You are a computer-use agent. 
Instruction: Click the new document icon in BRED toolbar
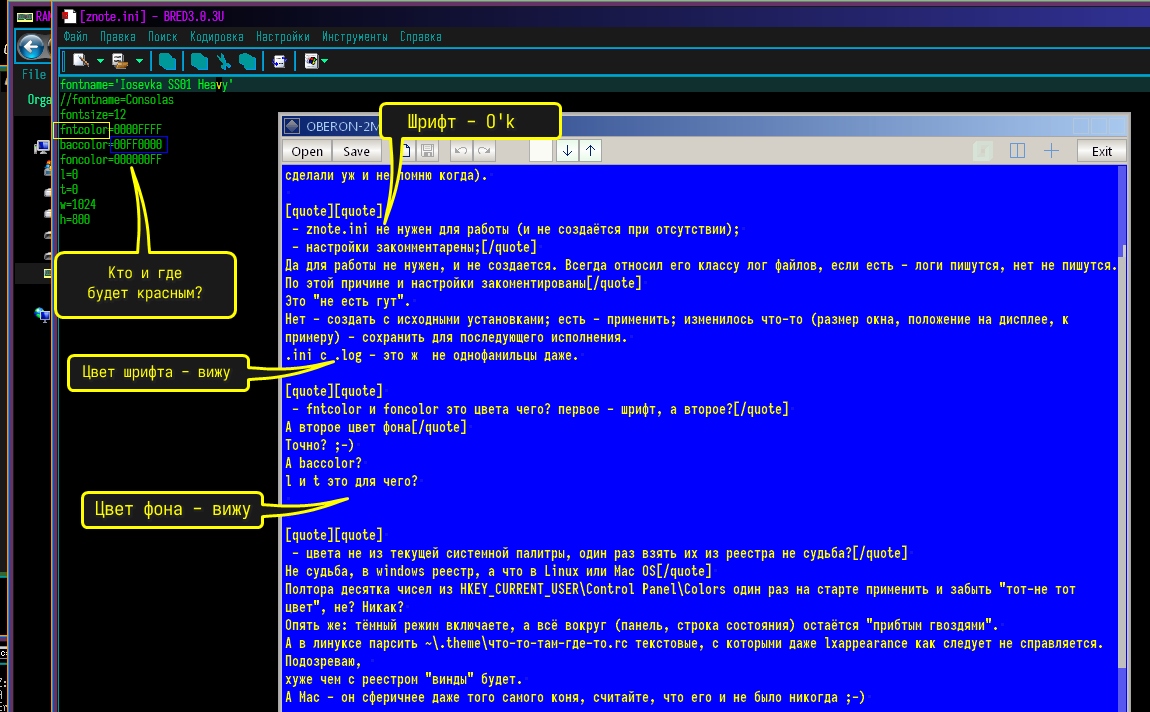(x=81, y=61)
